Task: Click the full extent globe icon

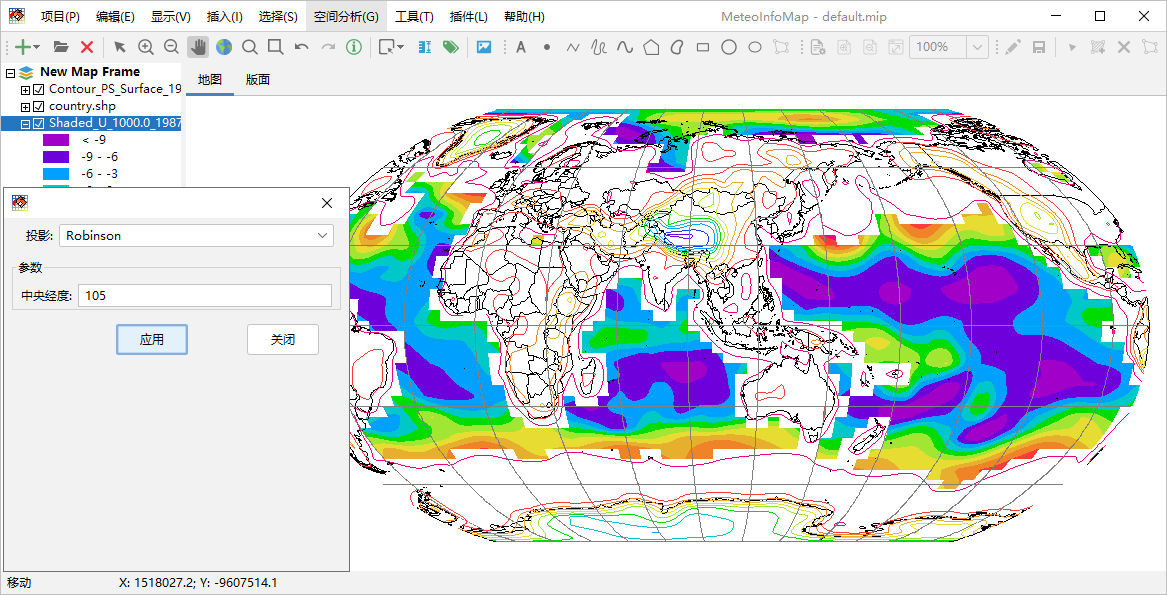Action: coord(224,47)
